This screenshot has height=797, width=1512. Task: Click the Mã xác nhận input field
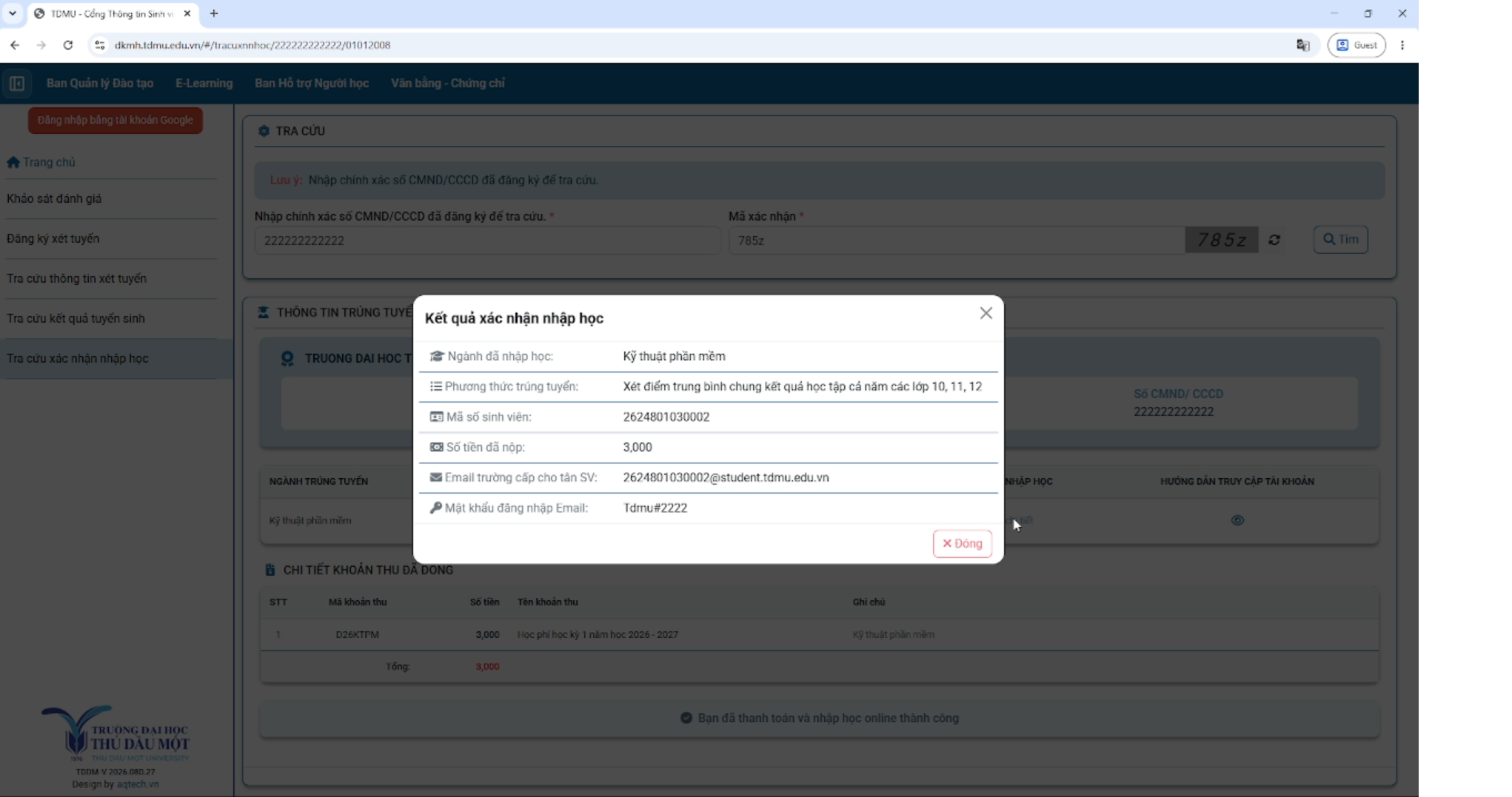[957, 241]
